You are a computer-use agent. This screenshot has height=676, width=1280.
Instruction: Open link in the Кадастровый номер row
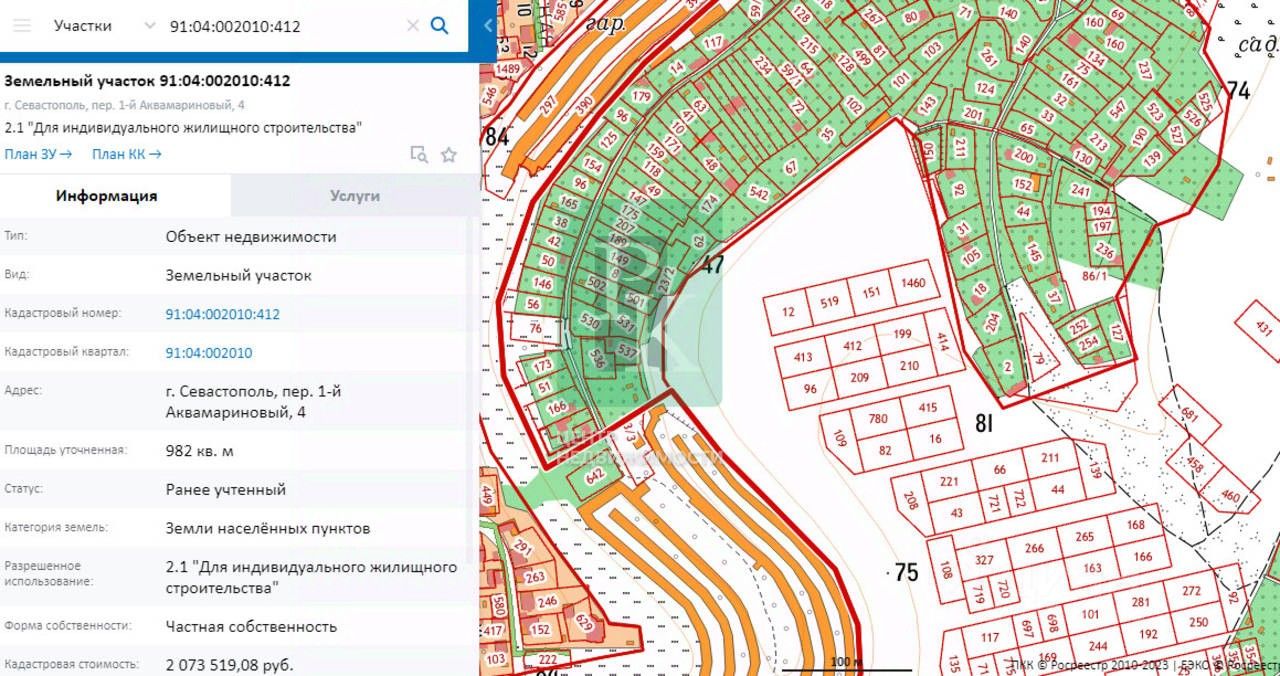pos(222,314)
